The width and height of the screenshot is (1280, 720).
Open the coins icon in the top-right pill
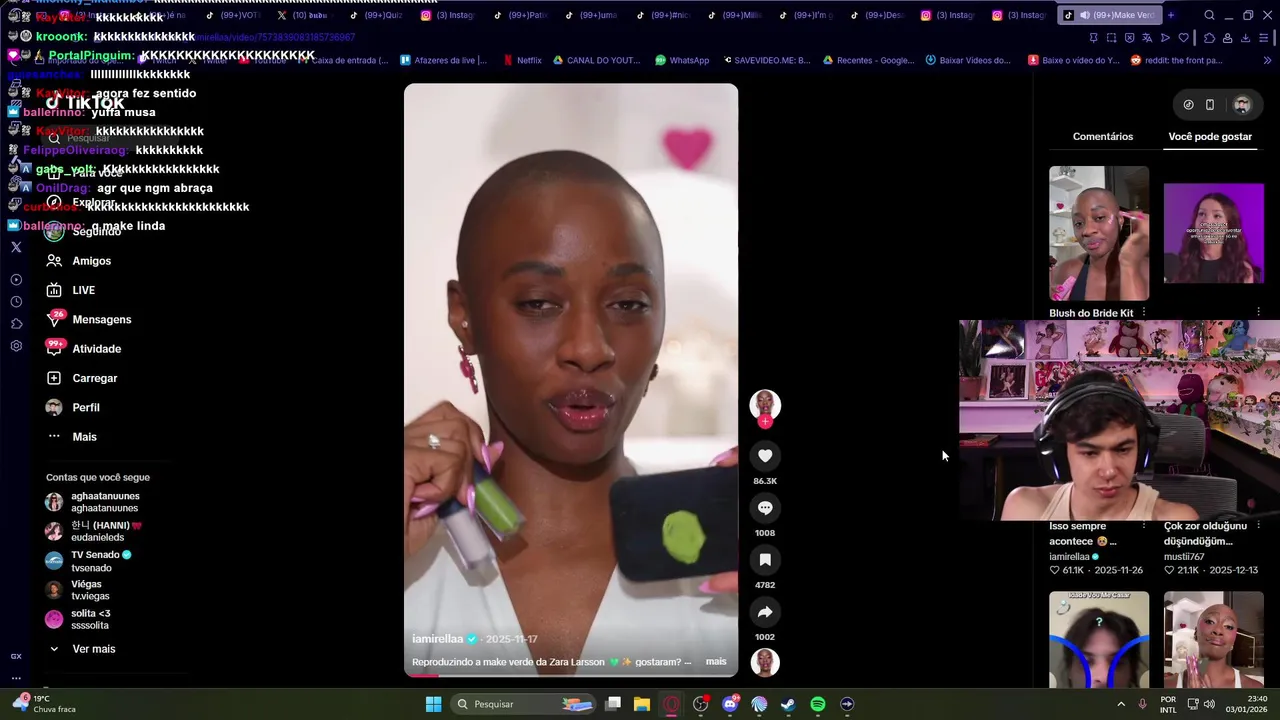coord(1188,105)
